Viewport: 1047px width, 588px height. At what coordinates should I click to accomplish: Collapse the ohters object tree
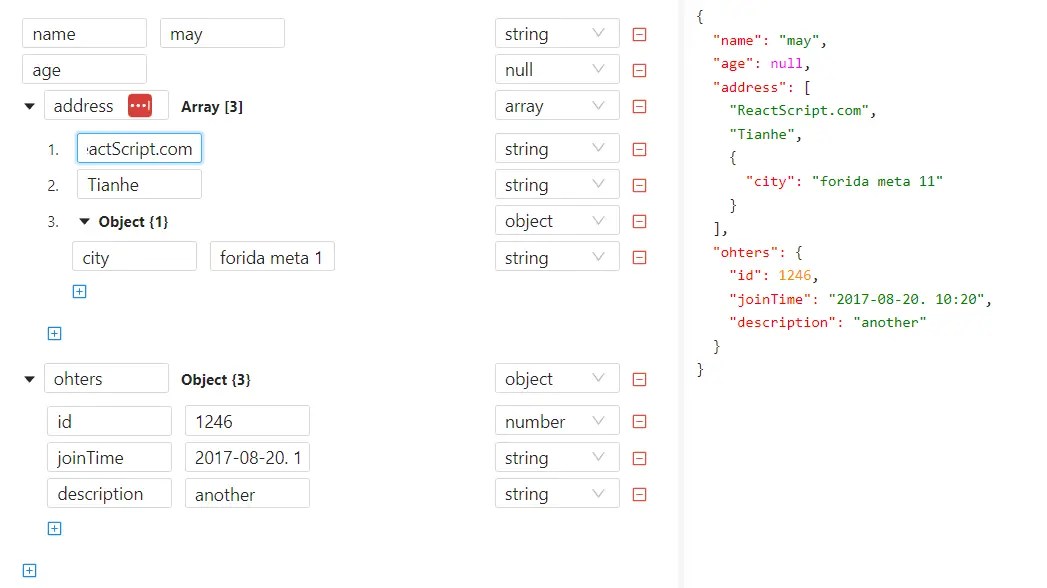tap(29, 378)
